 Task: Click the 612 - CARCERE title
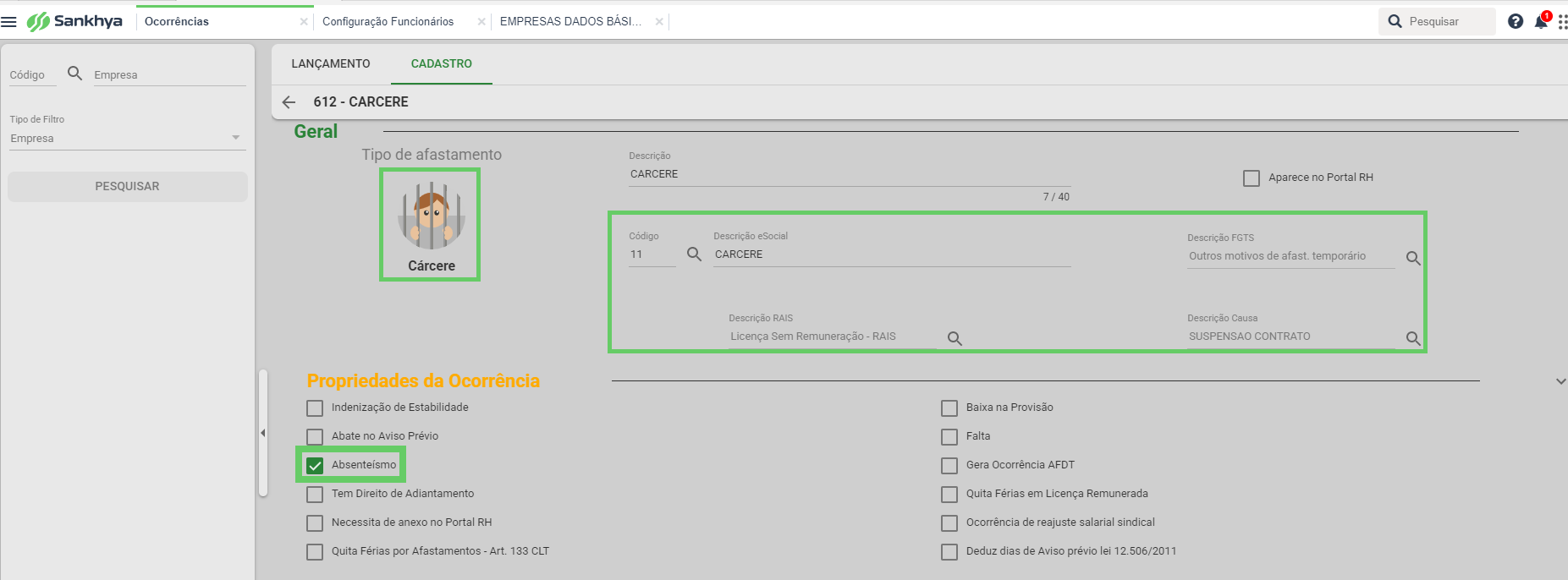tap(360, 102)
